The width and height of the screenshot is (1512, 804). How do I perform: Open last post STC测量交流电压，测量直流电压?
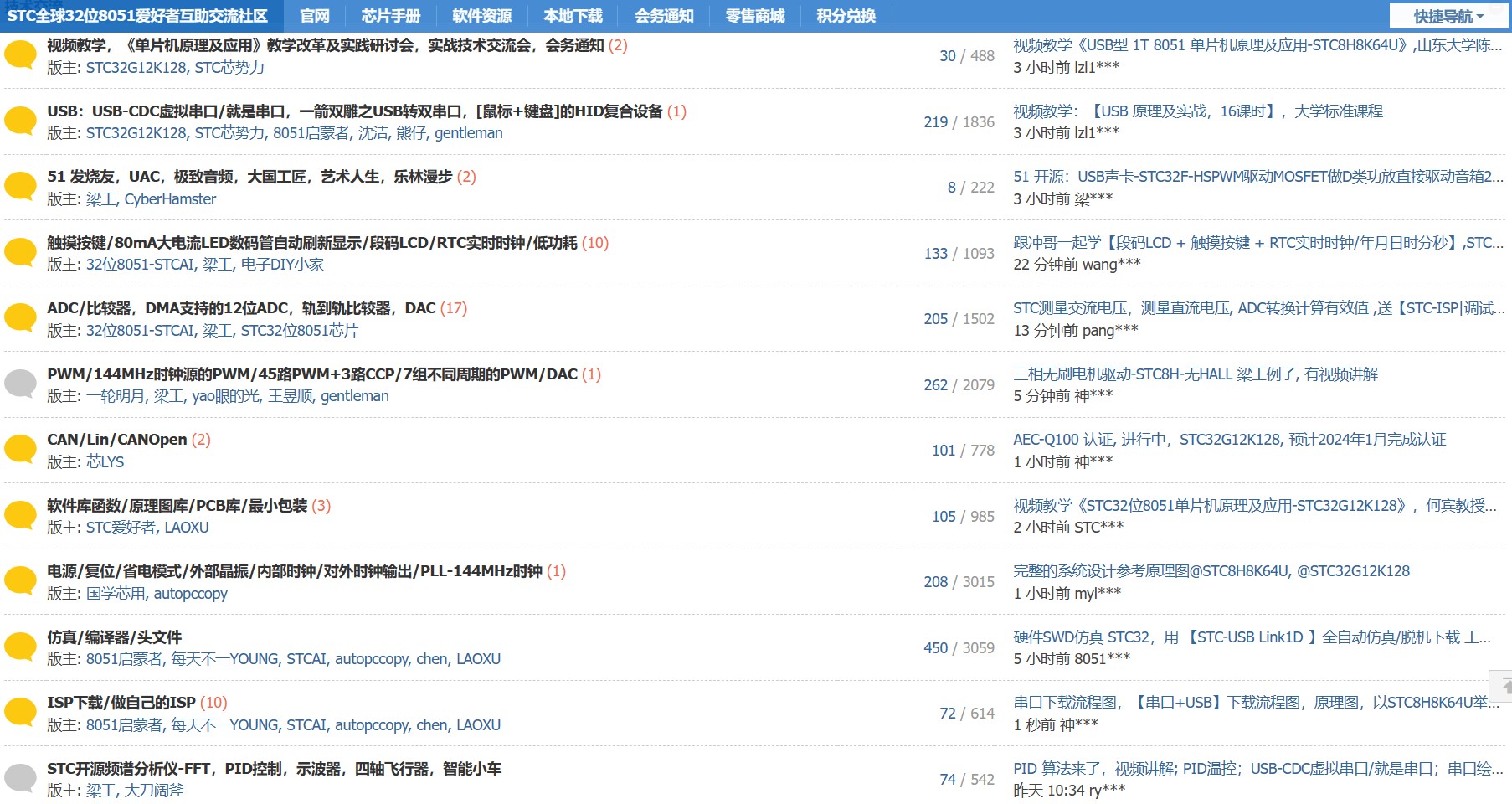click(1259, 308)
